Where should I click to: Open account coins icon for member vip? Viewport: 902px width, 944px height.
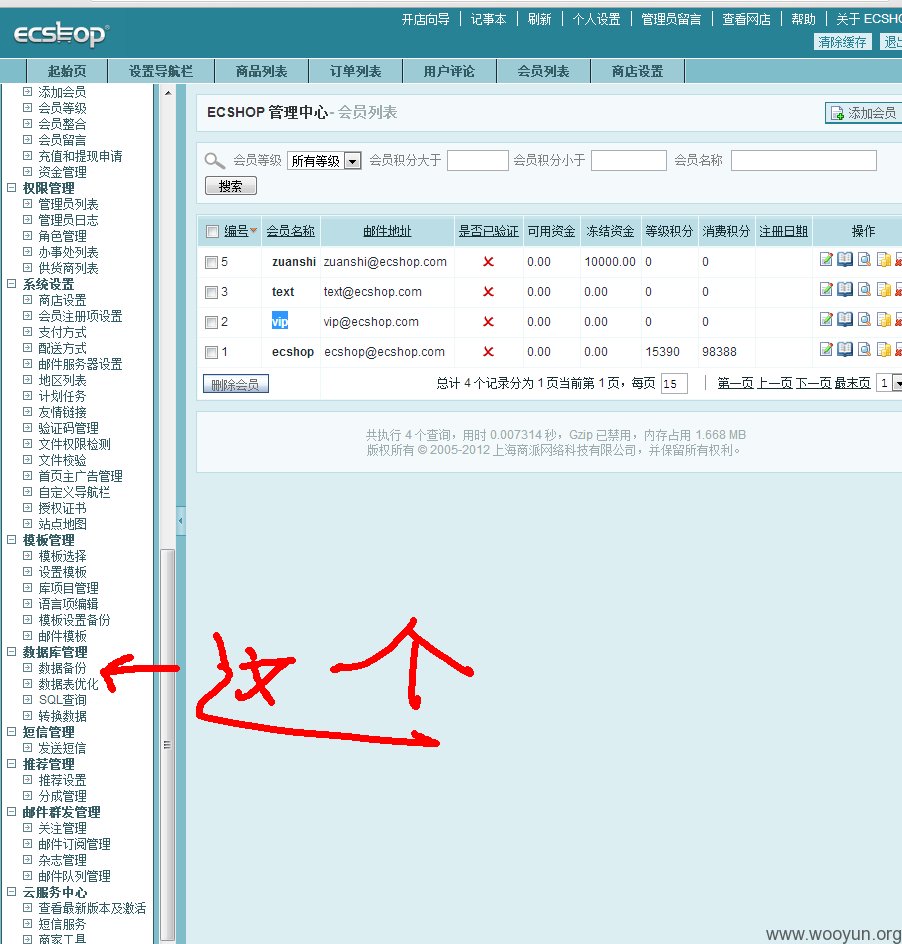pos(883,319)
